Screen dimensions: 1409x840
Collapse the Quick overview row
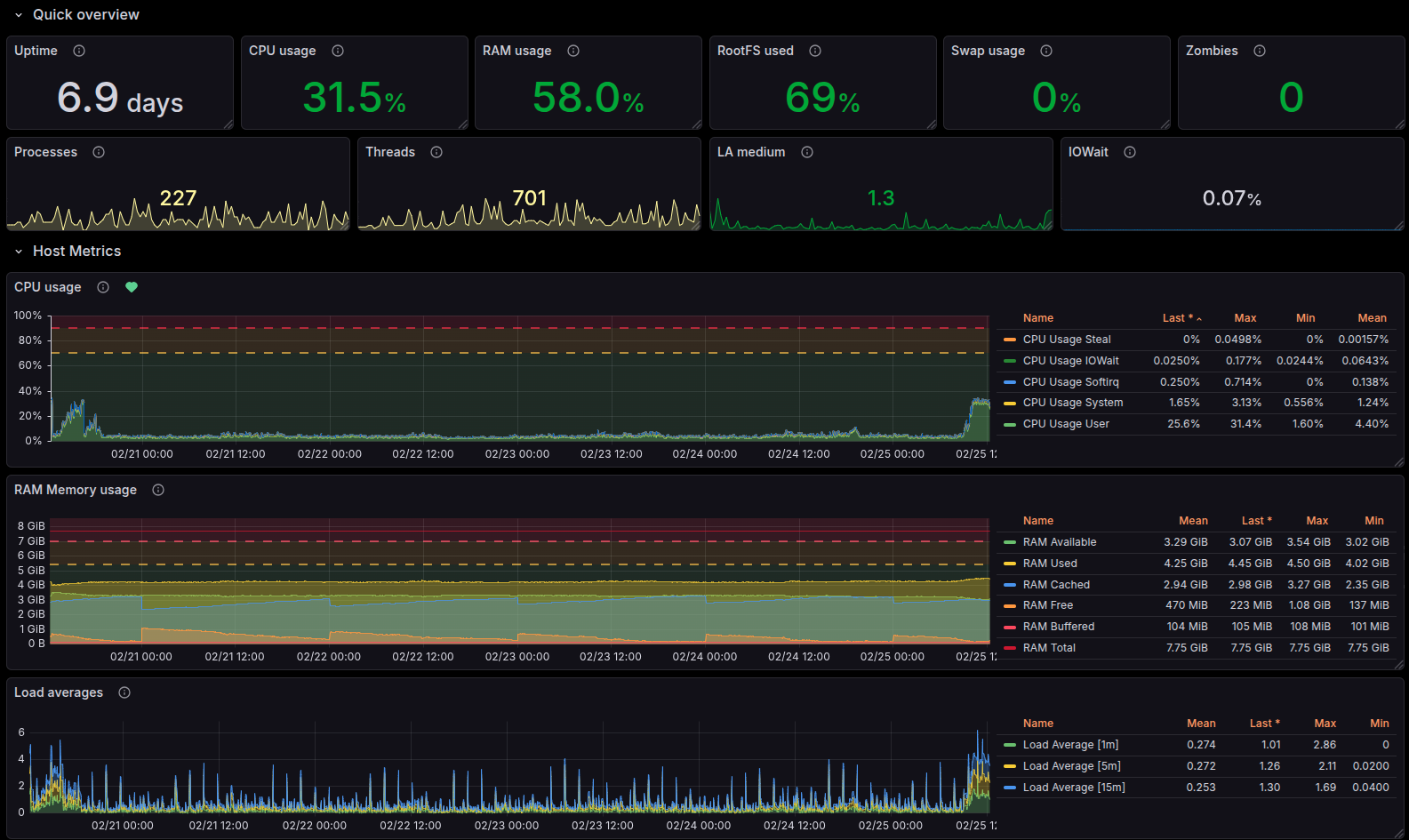[19, 15]
